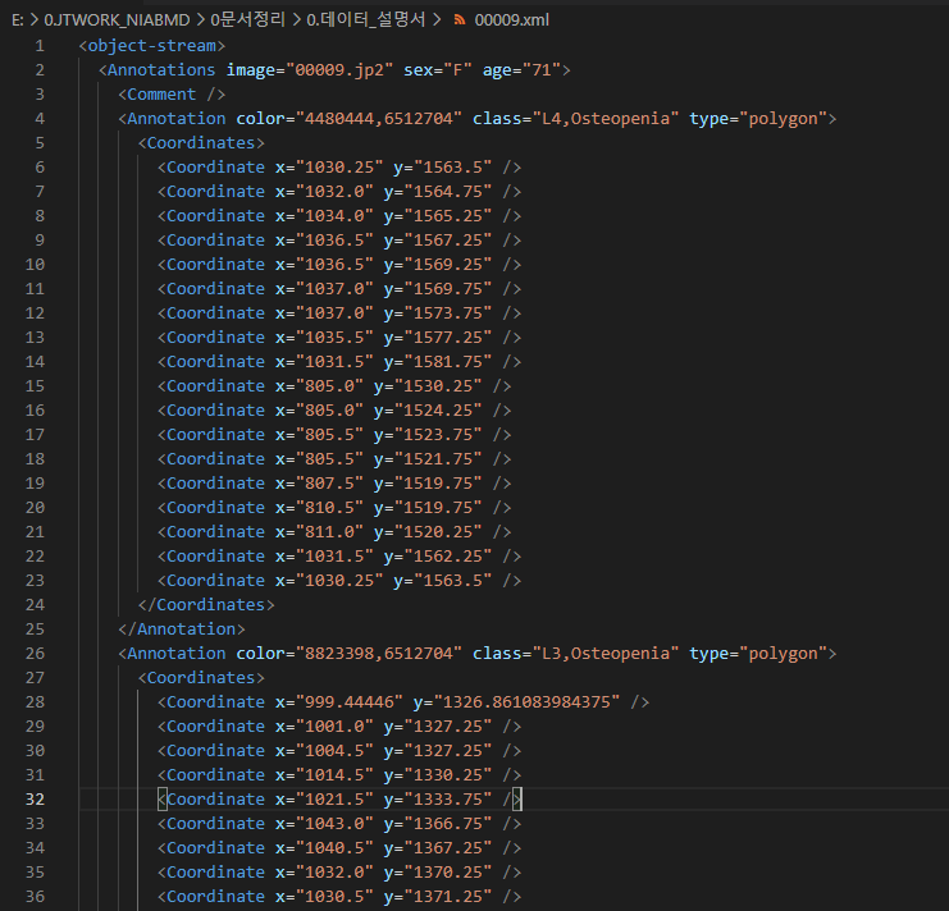Click the E: drive breadcrumb segment

click(17, 20)
